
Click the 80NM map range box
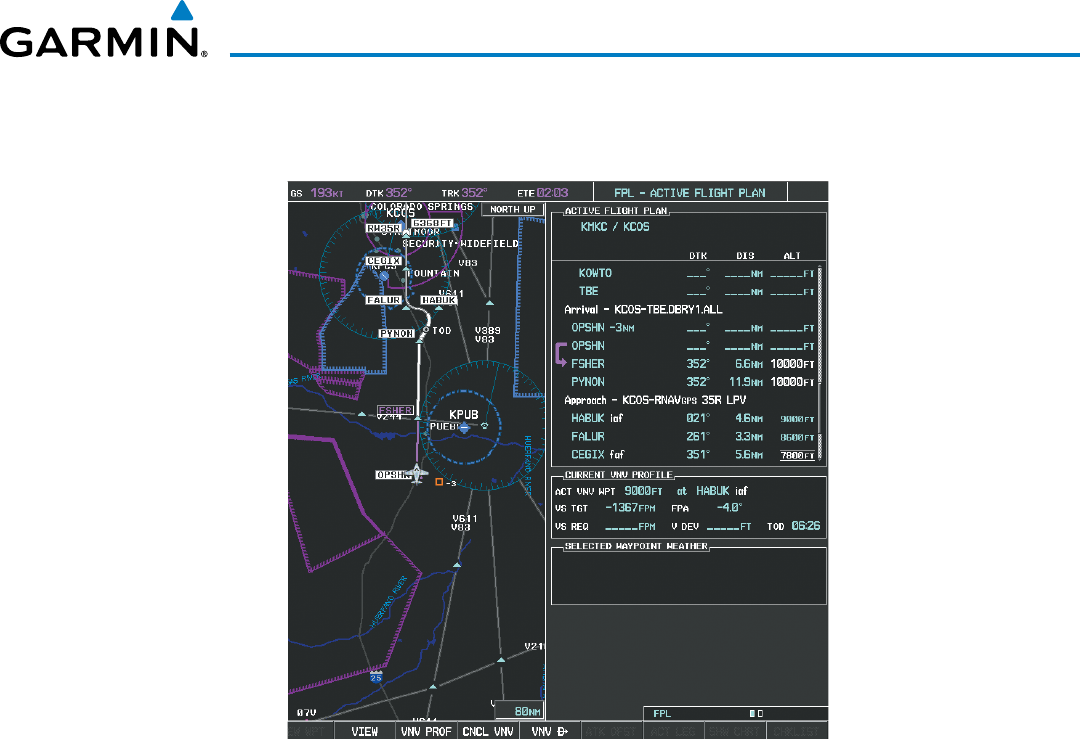point(520,711)
